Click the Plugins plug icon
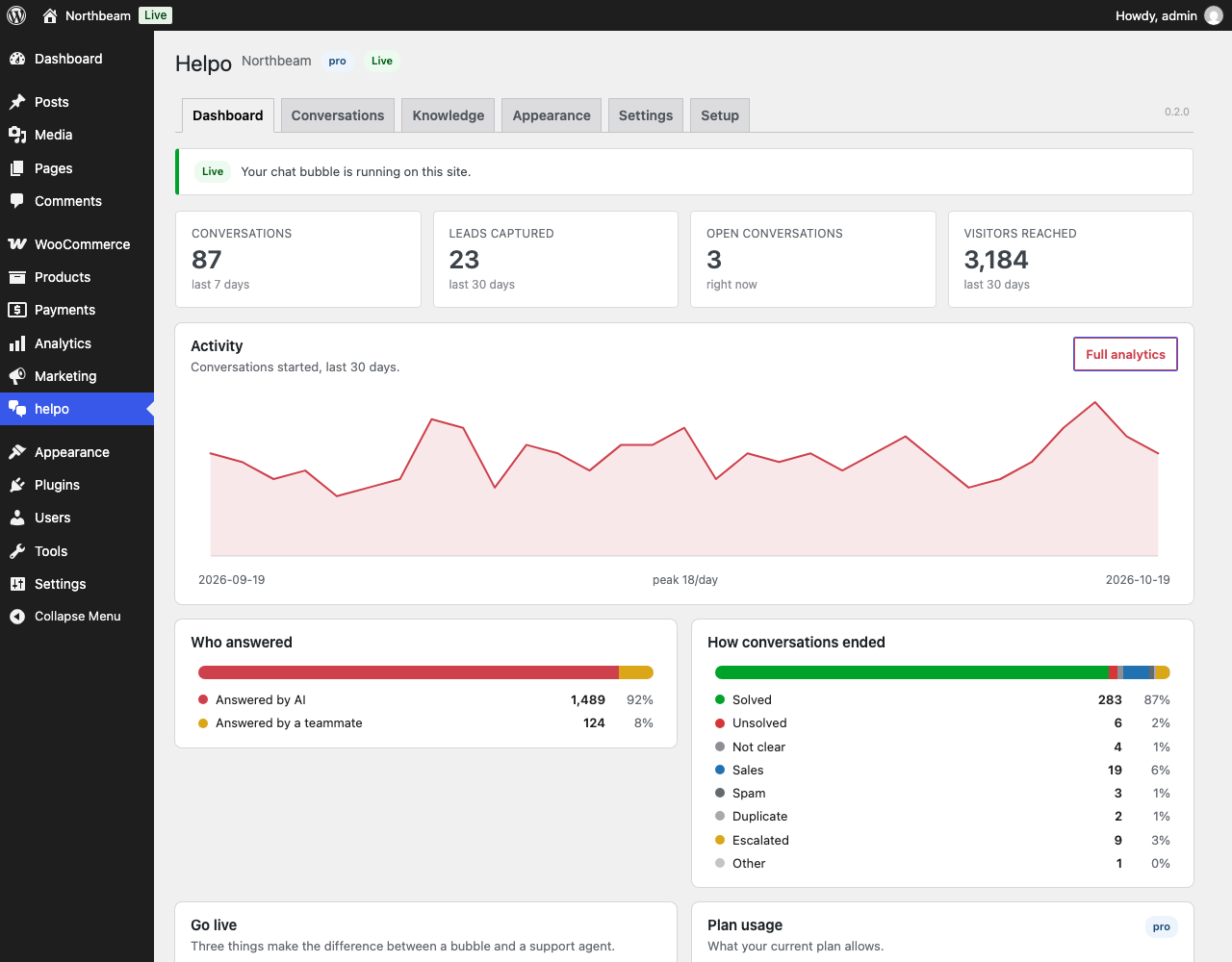 (17, 485)
